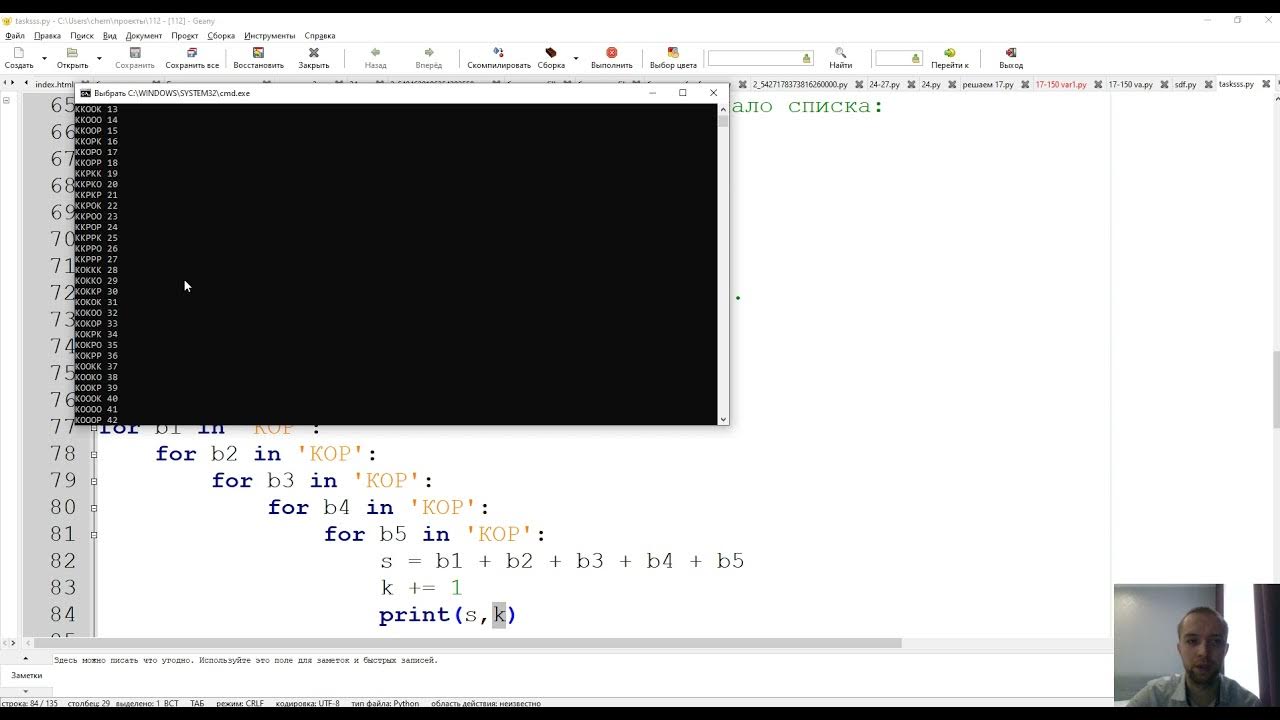Collapse the fold at line 79

94,481
